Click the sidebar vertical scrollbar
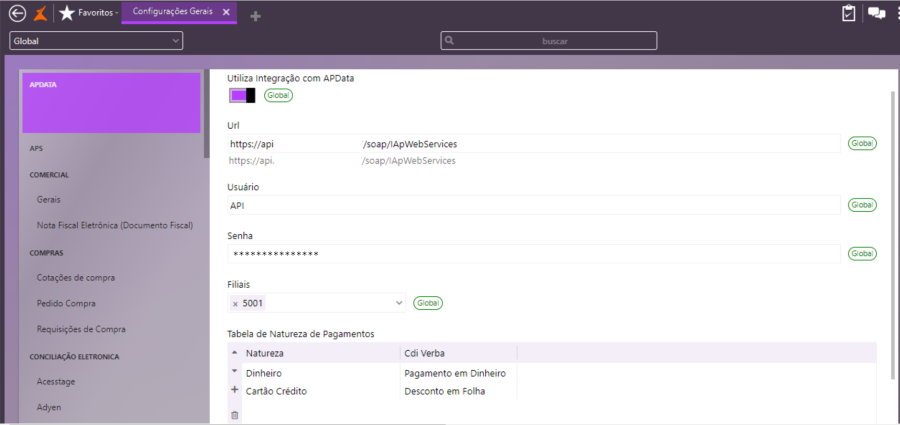 pyautogui.click(x=206, y=113)
